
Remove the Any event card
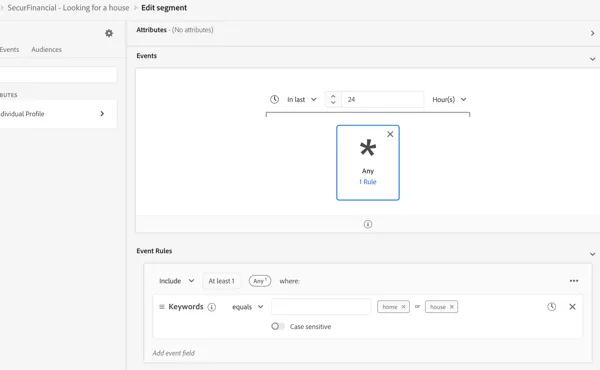coord(390,134)
